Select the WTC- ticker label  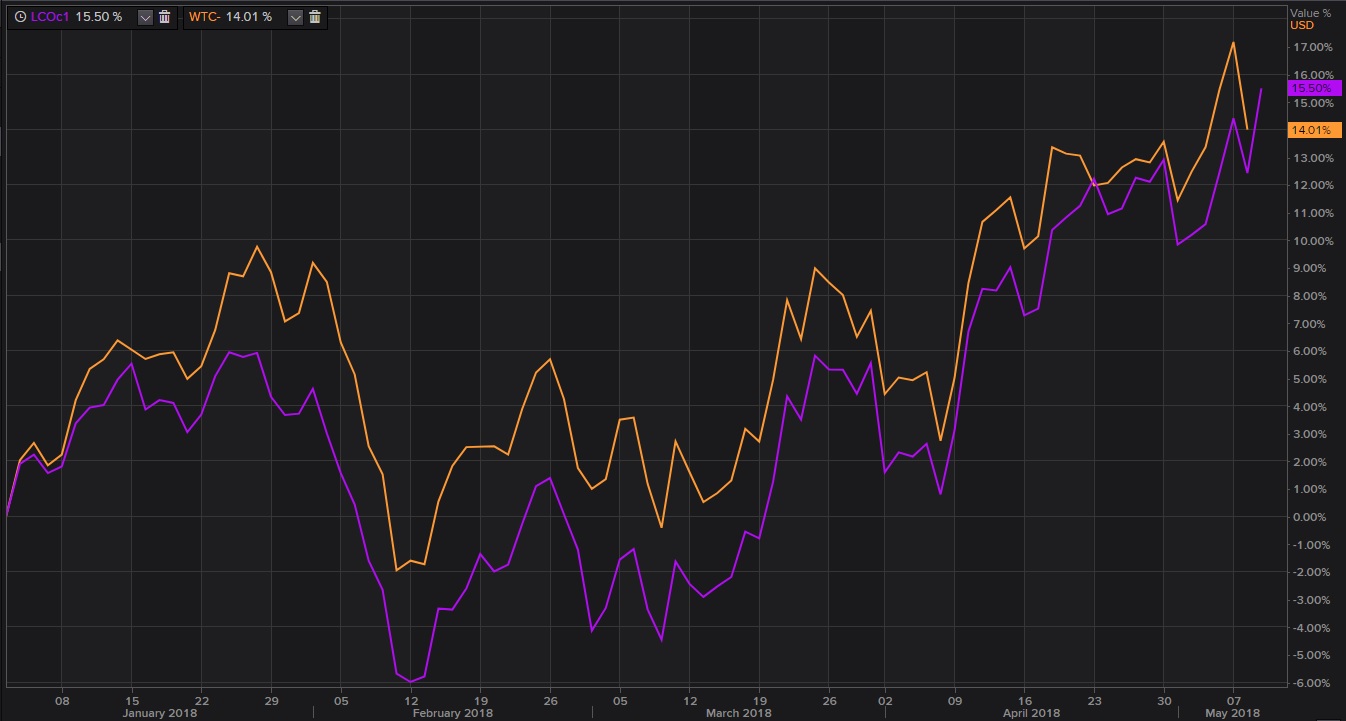click(204, 17)
